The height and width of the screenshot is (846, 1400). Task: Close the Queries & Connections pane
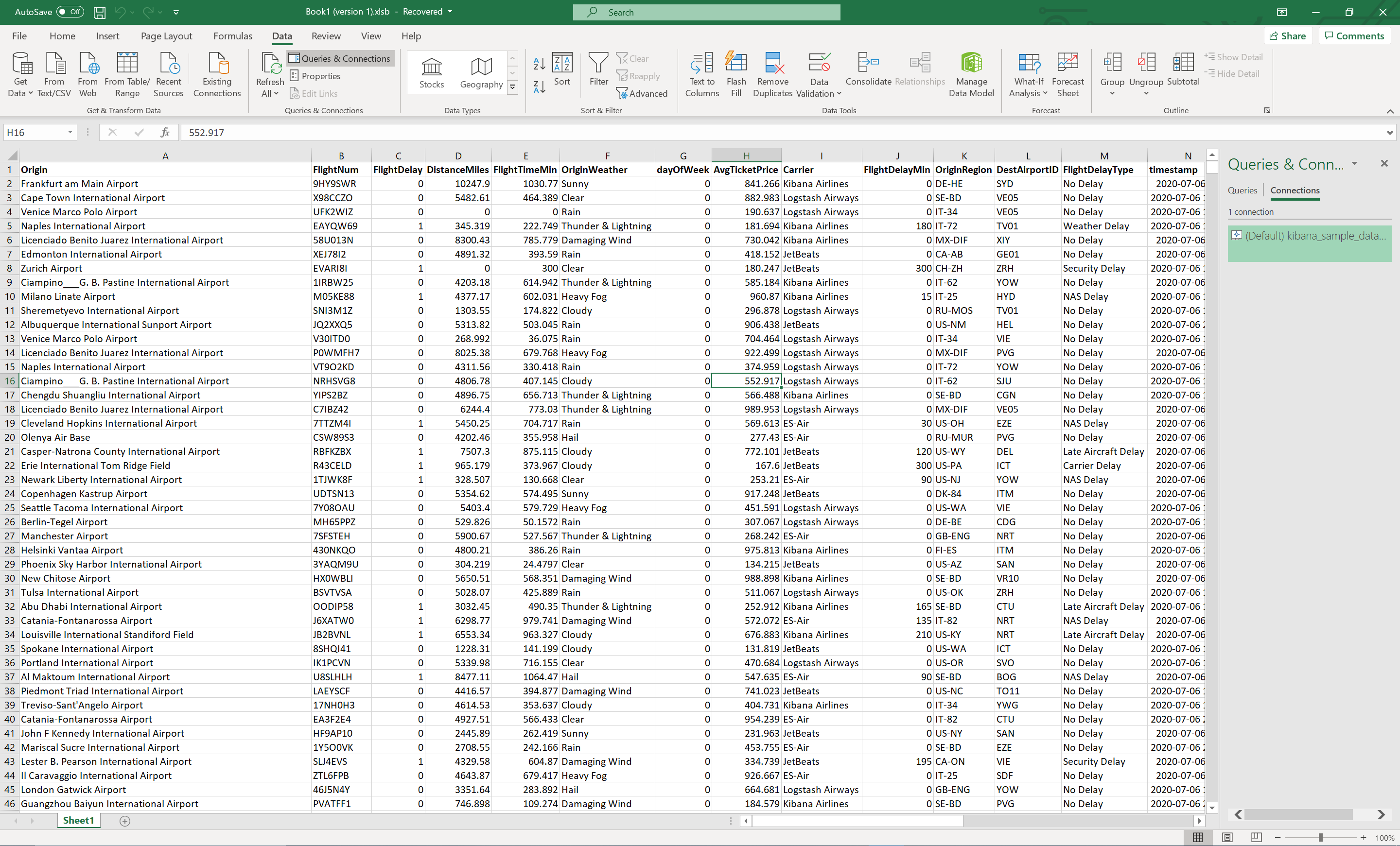coord(1384,164)
